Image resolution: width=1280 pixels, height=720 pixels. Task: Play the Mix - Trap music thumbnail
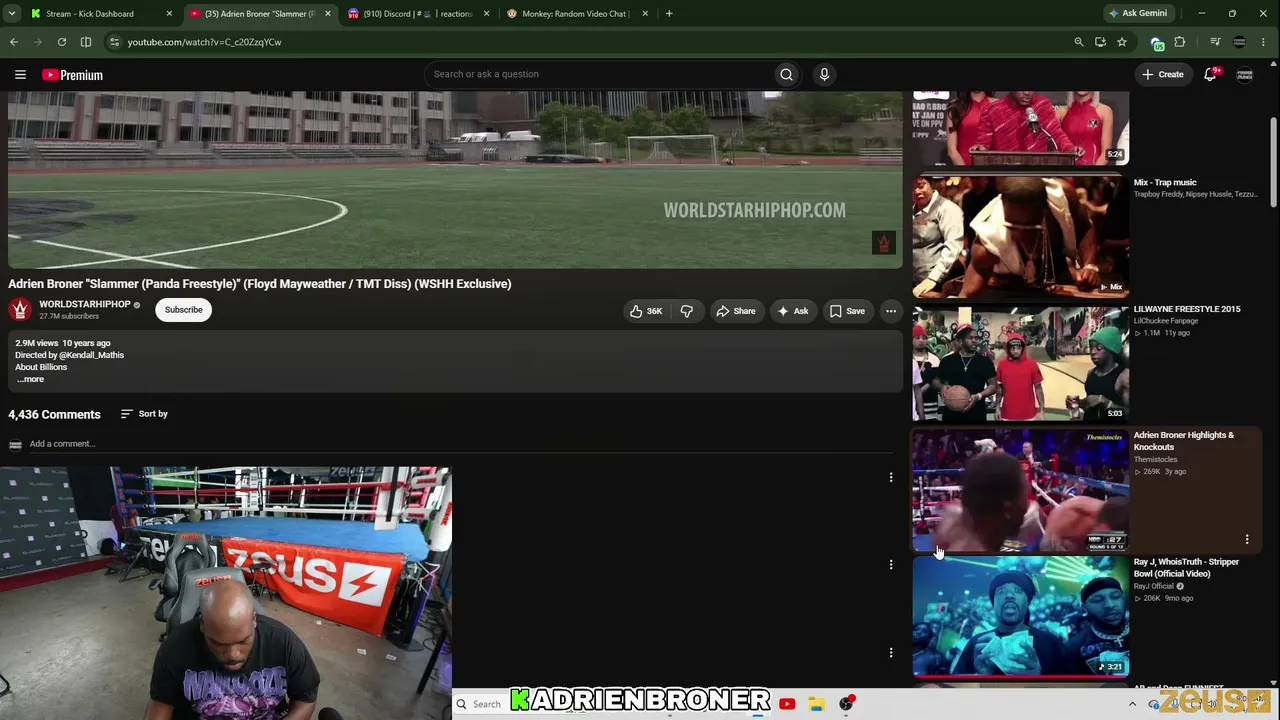point(1020,235)
